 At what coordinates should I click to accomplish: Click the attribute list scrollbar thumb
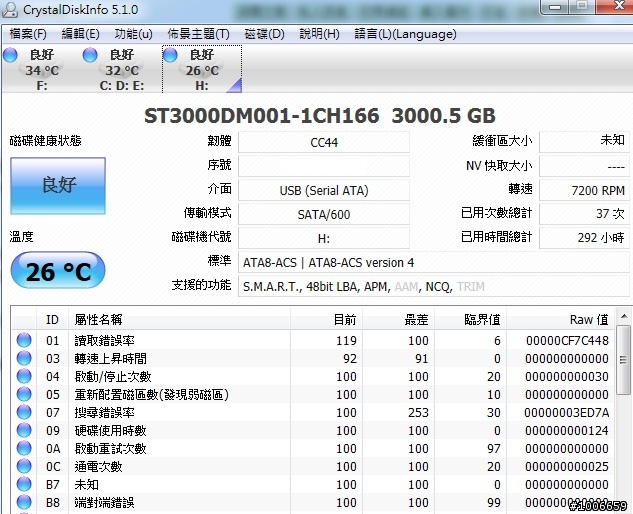623,359
